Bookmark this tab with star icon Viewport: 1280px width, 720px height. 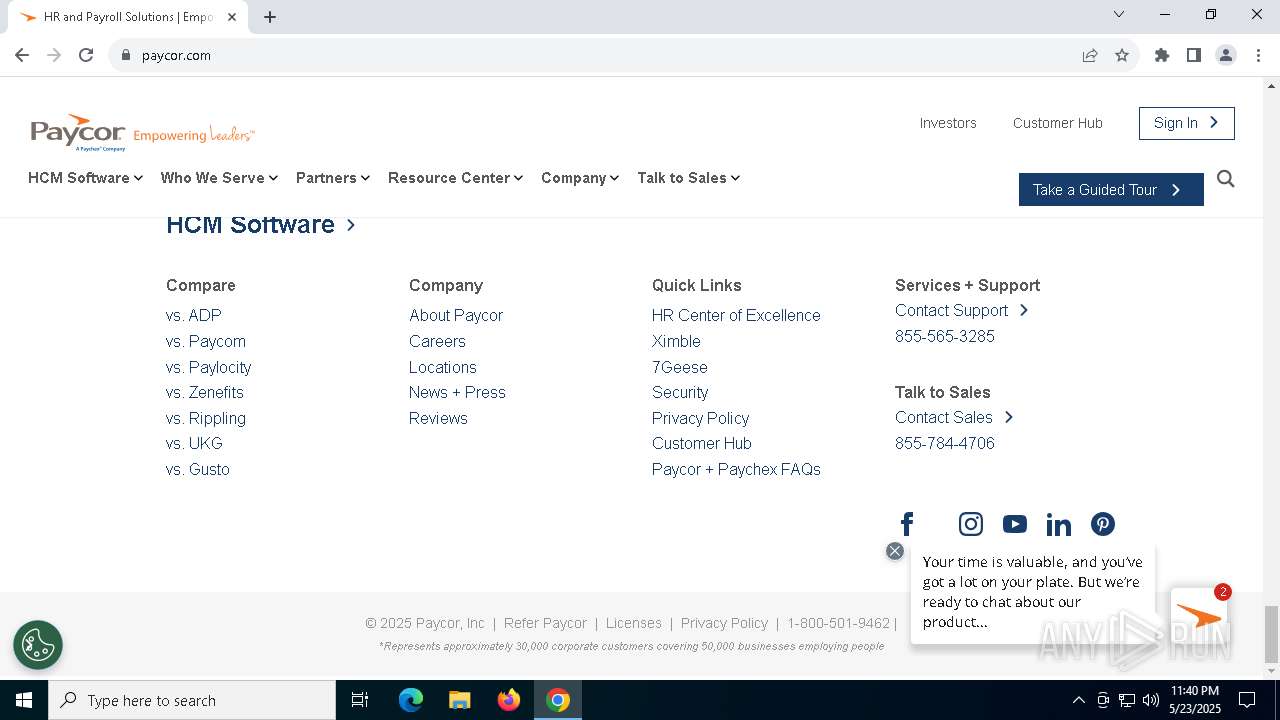(x=1122, y=55)
